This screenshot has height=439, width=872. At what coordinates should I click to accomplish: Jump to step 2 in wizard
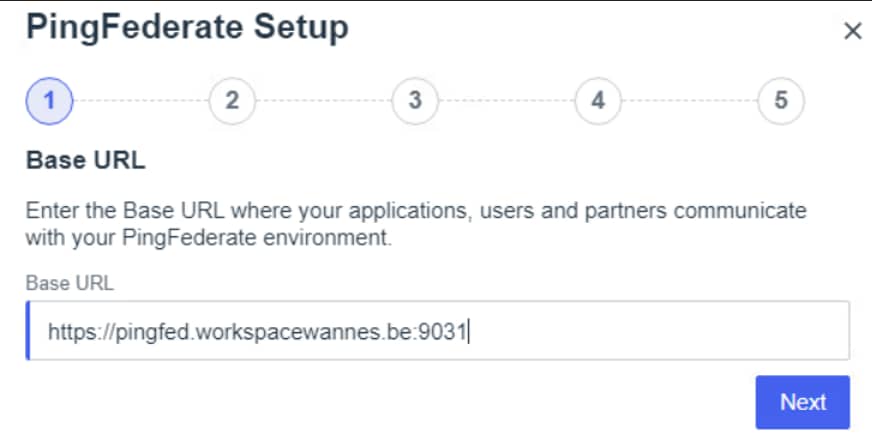[x=232, y=101]
